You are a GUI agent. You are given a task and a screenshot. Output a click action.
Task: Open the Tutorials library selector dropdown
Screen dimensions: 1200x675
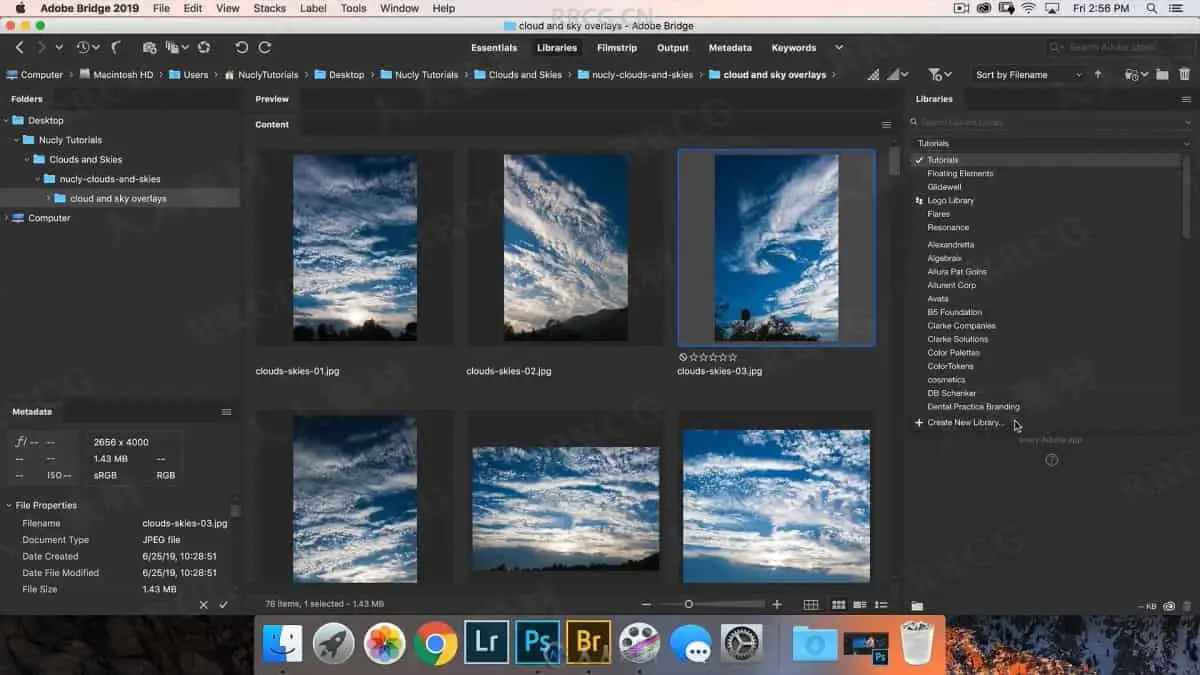click(x=1052, y=143)
